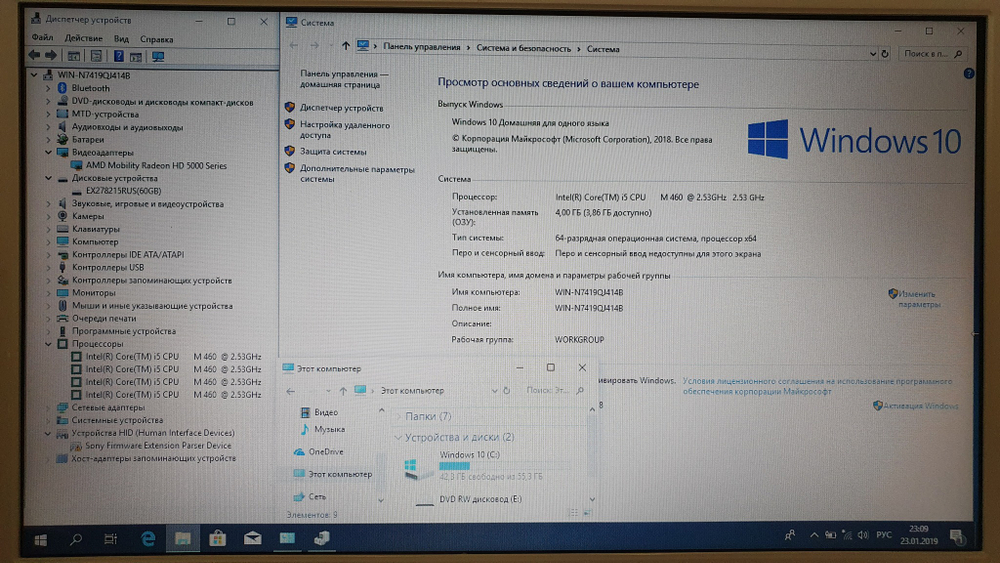Open the Start menu Windows icon
The width and height of the screenshot is (1000, 563).
[x=40, y=540]
